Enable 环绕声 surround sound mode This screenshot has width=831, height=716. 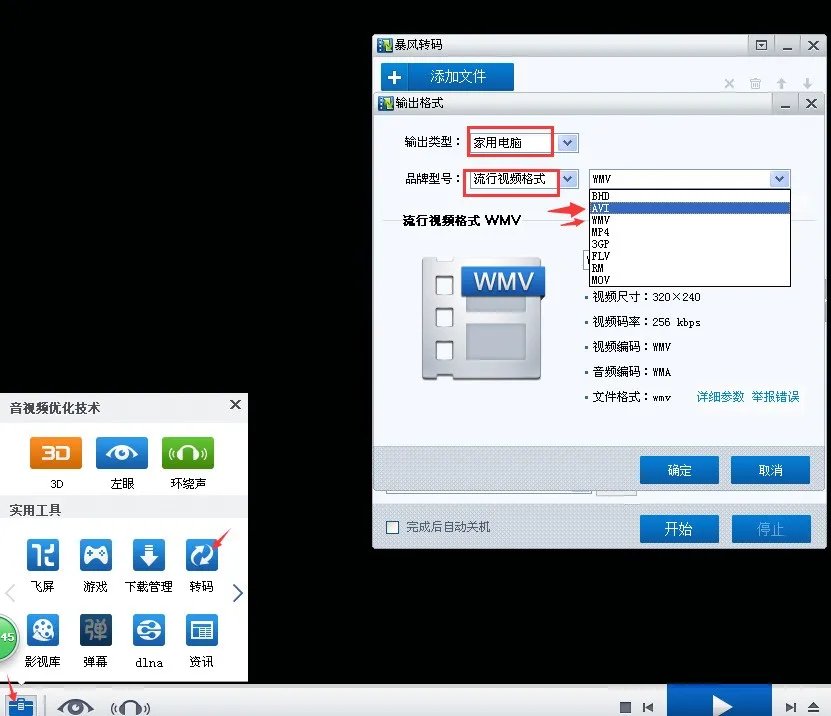point(187,453)
